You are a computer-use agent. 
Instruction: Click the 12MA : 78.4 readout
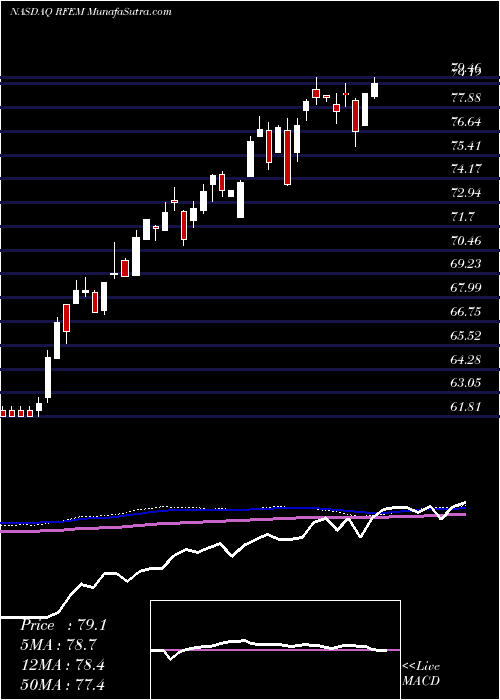(x=62, y=665)
